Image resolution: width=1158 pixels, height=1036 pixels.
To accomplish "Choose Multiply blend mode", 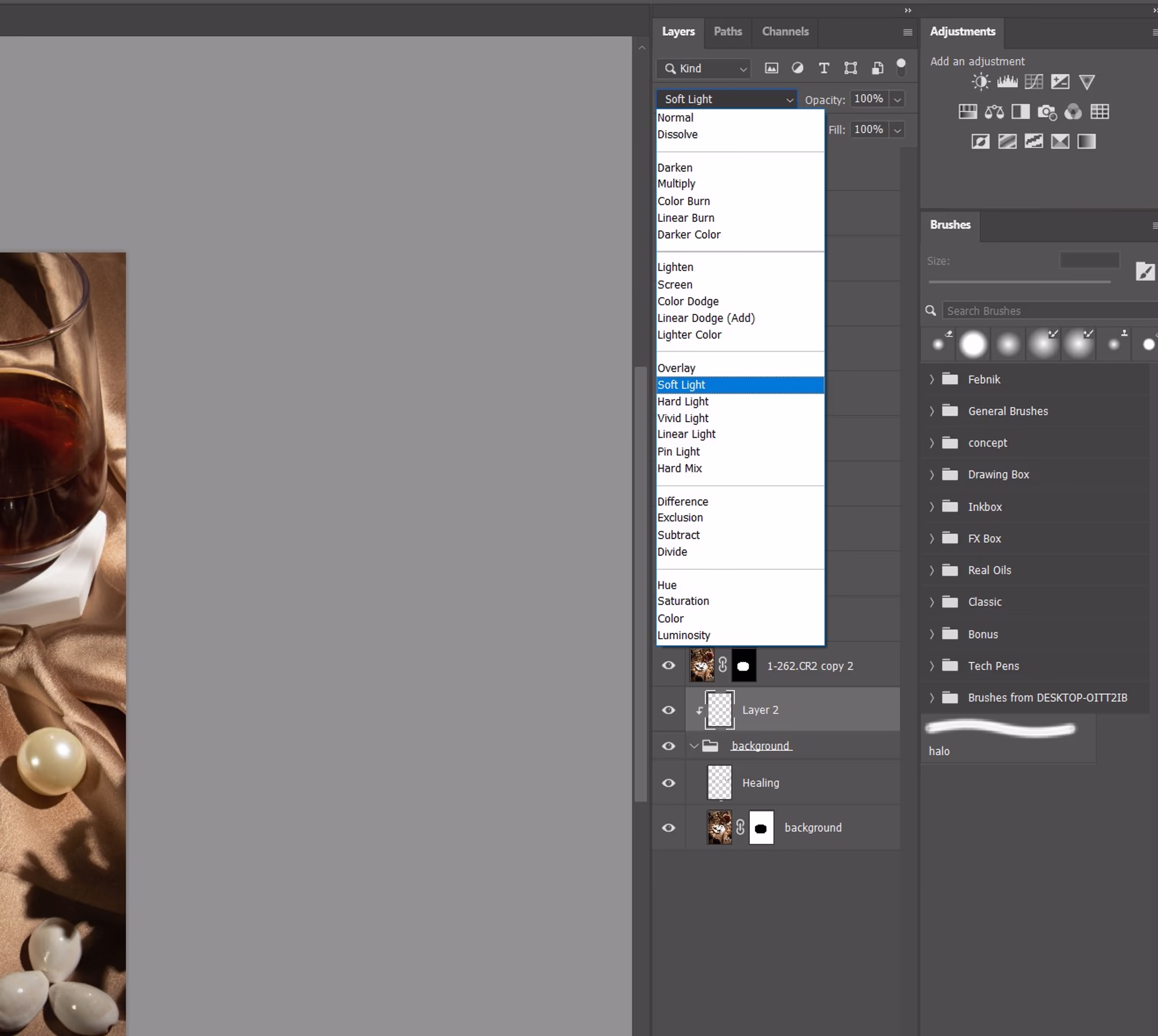I will [x=676, y=184].
